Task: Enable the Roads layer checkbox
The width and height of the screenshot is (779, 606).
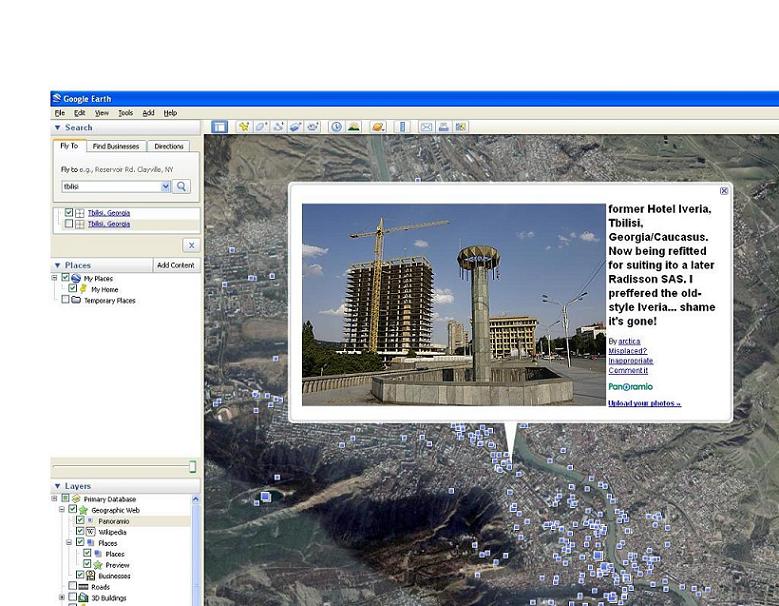Action: (73, 586)
